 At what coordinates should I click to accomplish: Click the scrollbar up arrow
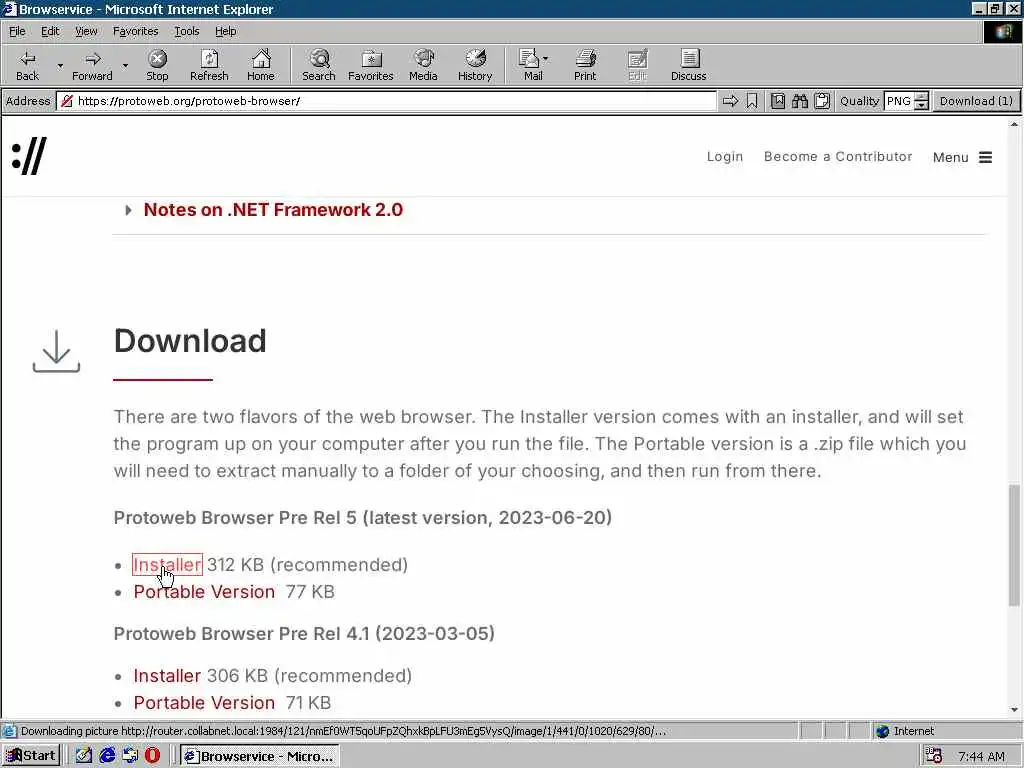1014,123
